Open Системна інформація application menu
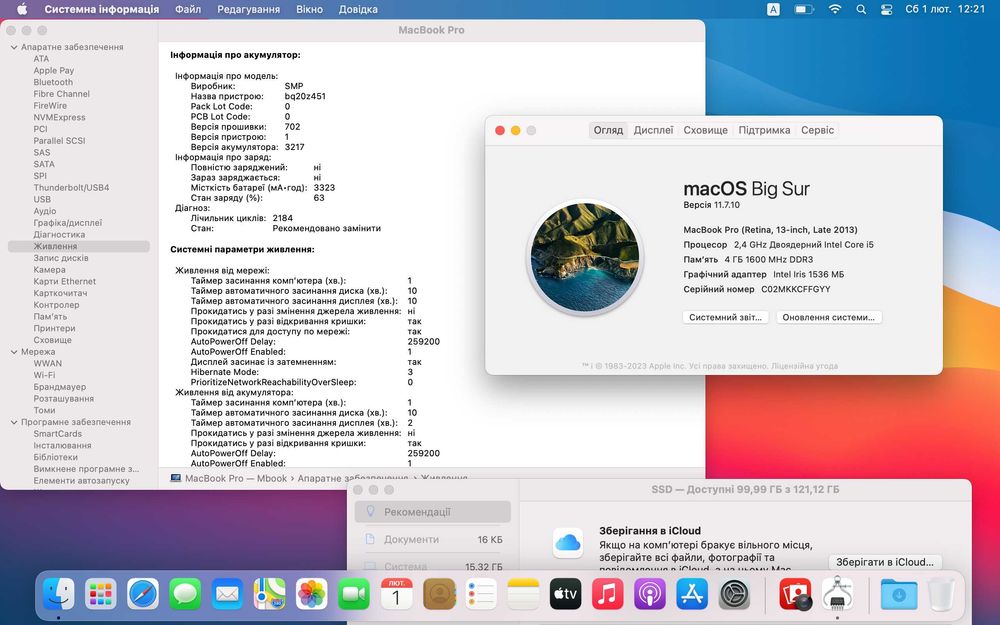The width and height of the screenshot is (1000, 625). (x=102, y=9)
